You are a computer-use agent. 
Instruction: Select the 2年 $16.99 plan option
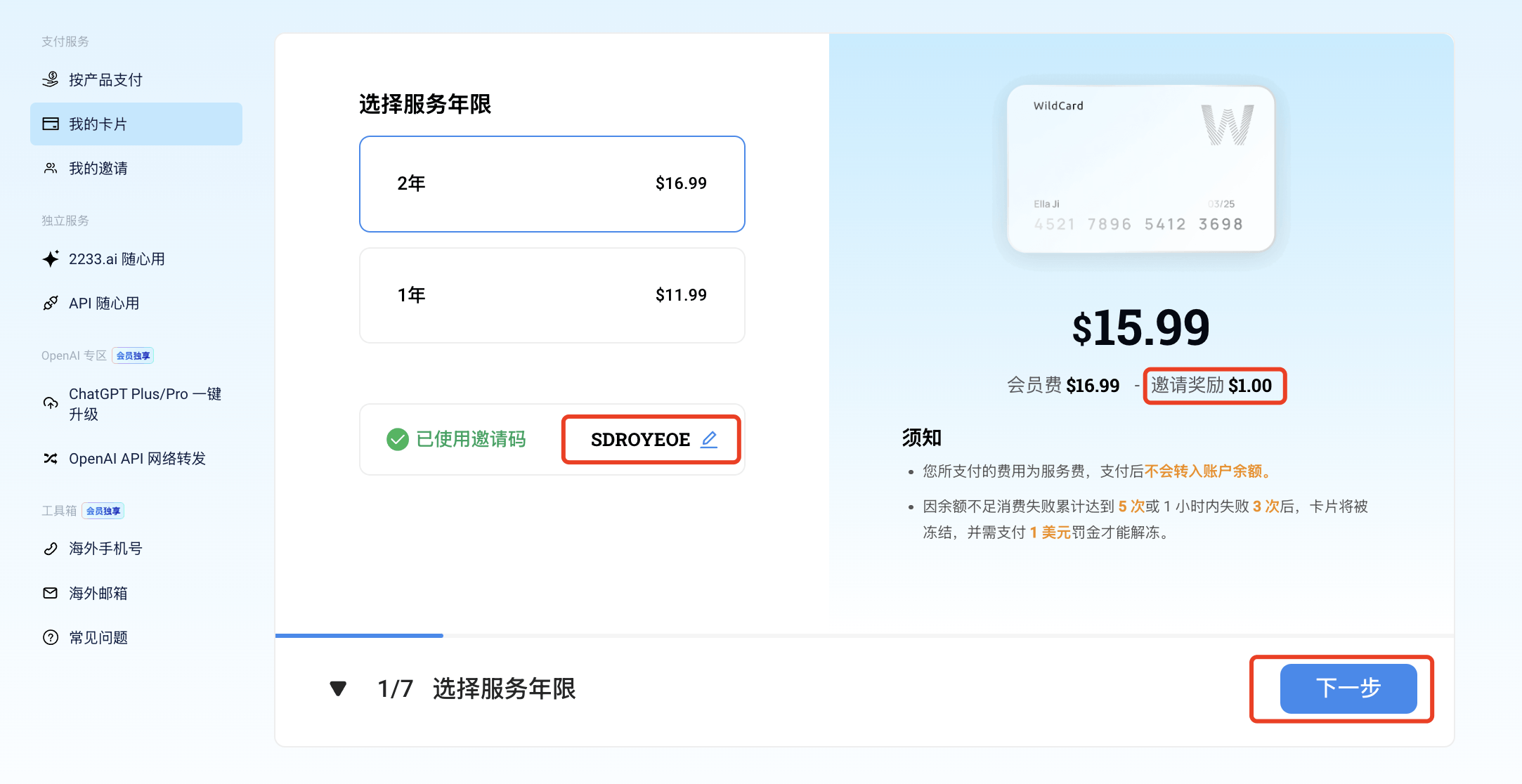[x=552, y=184]
